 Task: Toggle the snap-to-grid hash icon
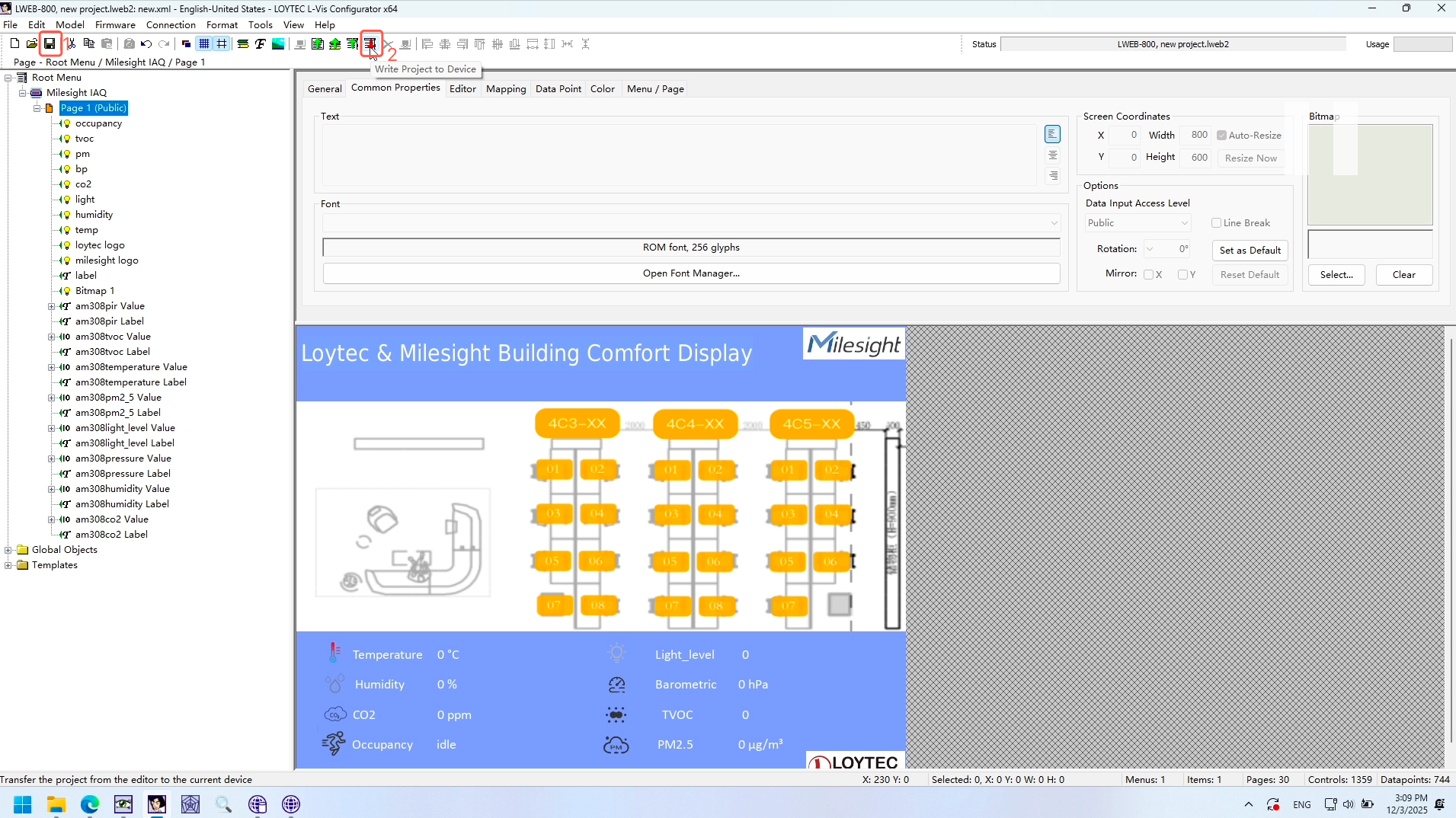pyautogui.click(x=222, y=44)
